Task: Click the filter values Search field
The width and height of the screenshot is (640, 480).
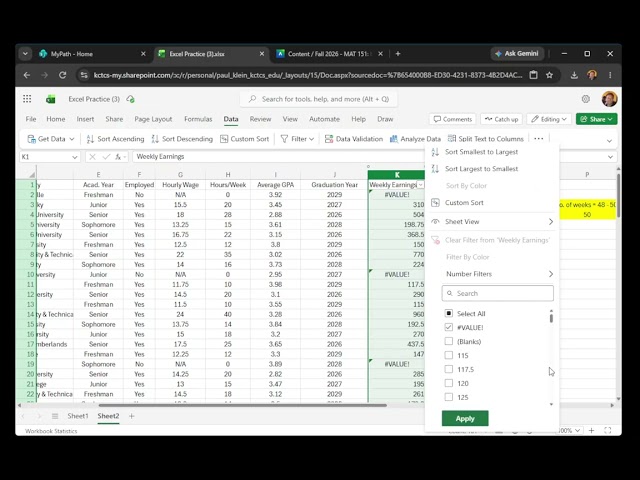Action: pyautogui.click(x=498, y=293)
